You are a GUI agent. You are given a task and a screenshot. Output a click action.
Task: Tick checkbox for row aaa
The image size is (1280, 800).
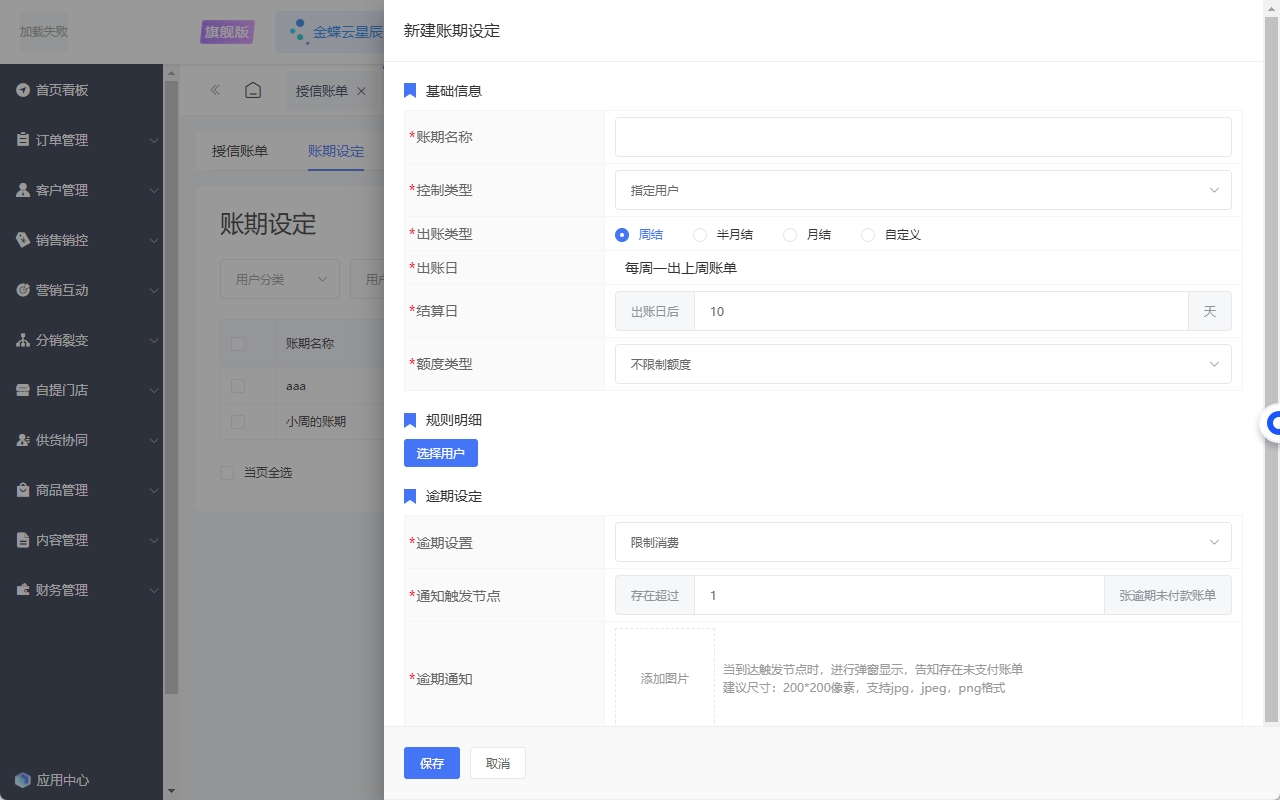click(x=238, y=386)
